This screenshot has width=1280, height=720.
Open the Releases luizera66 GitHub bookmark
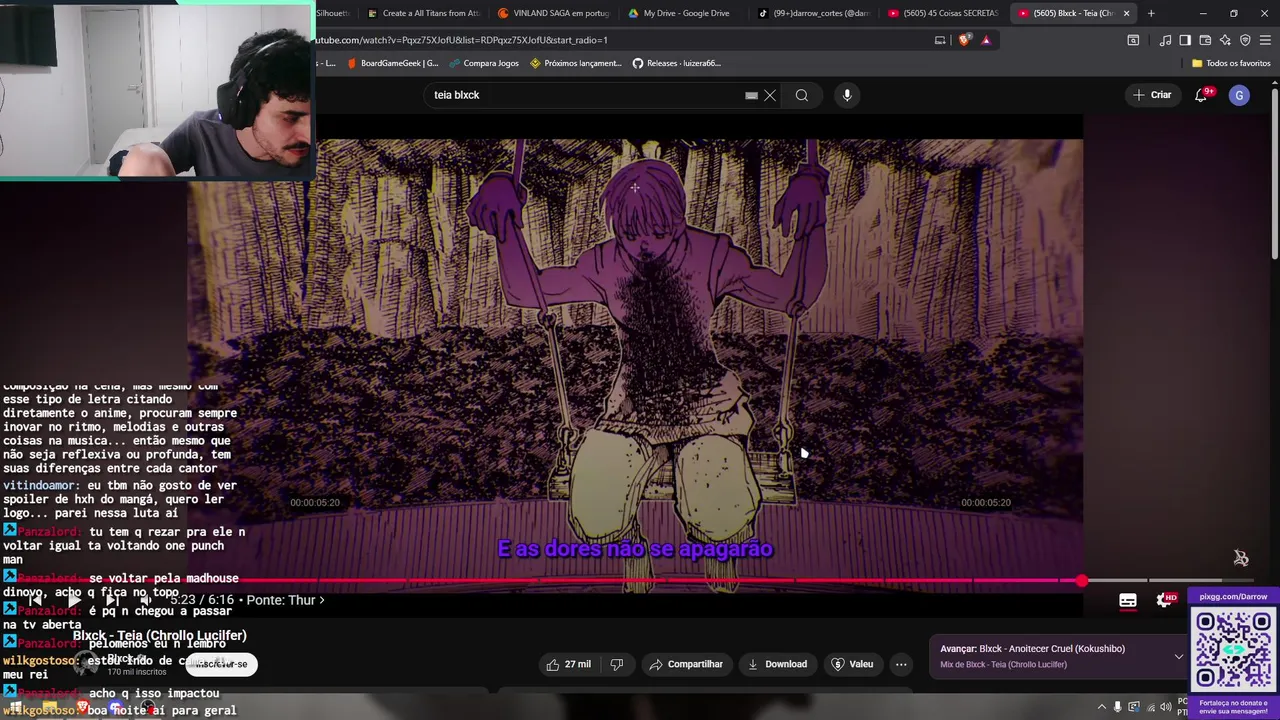(x=676, y=63)
